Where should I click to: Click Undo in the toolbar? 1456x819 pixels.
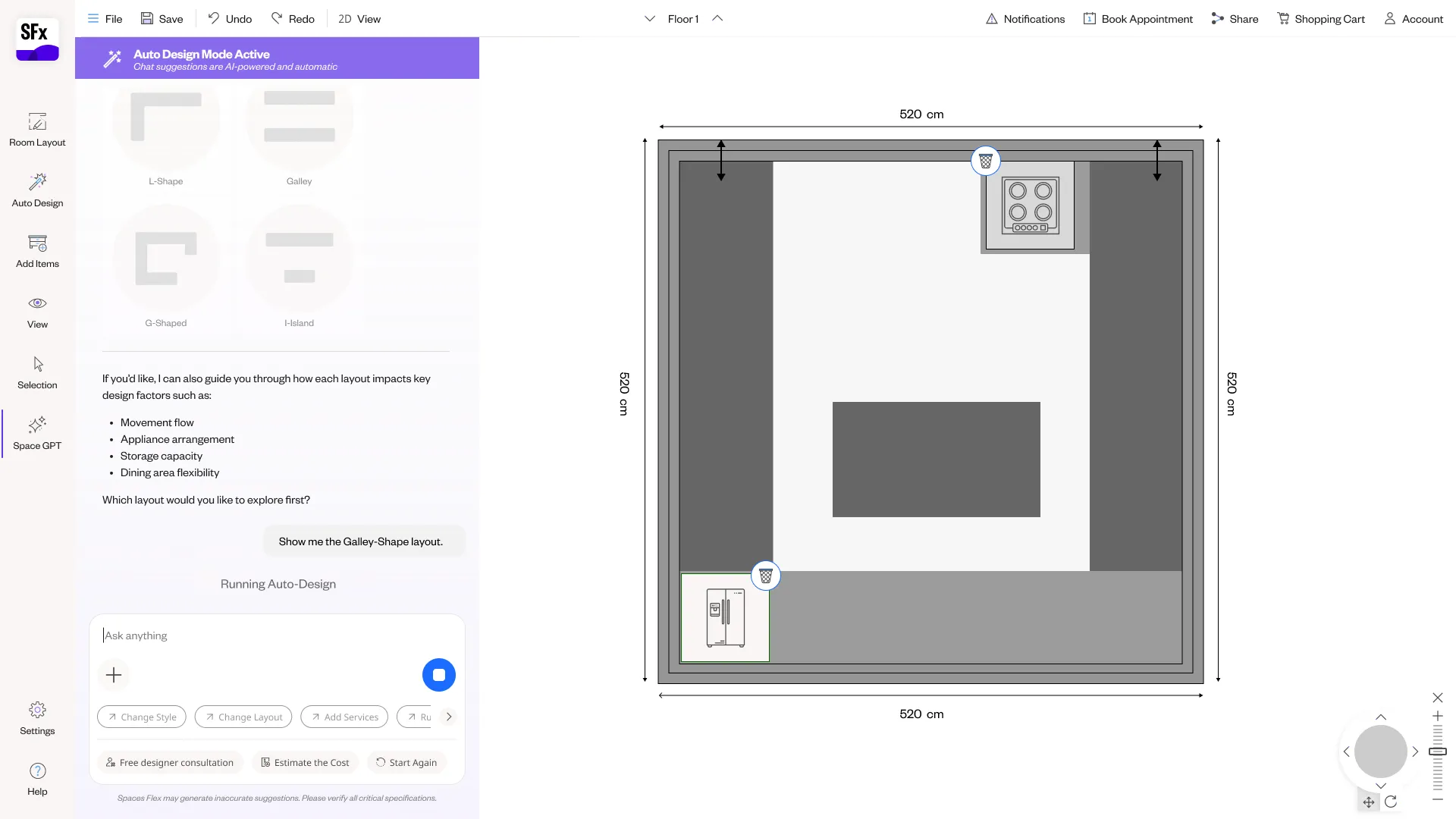coord(230,19)
